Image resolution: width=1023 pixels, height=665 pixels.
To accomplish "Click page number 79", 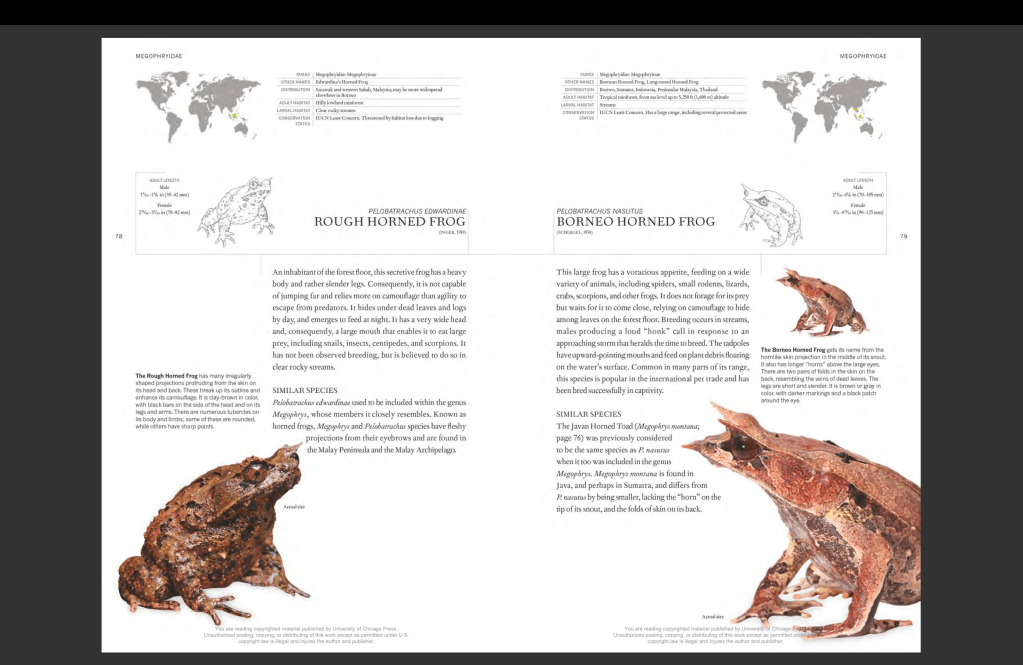I will 903,237.
